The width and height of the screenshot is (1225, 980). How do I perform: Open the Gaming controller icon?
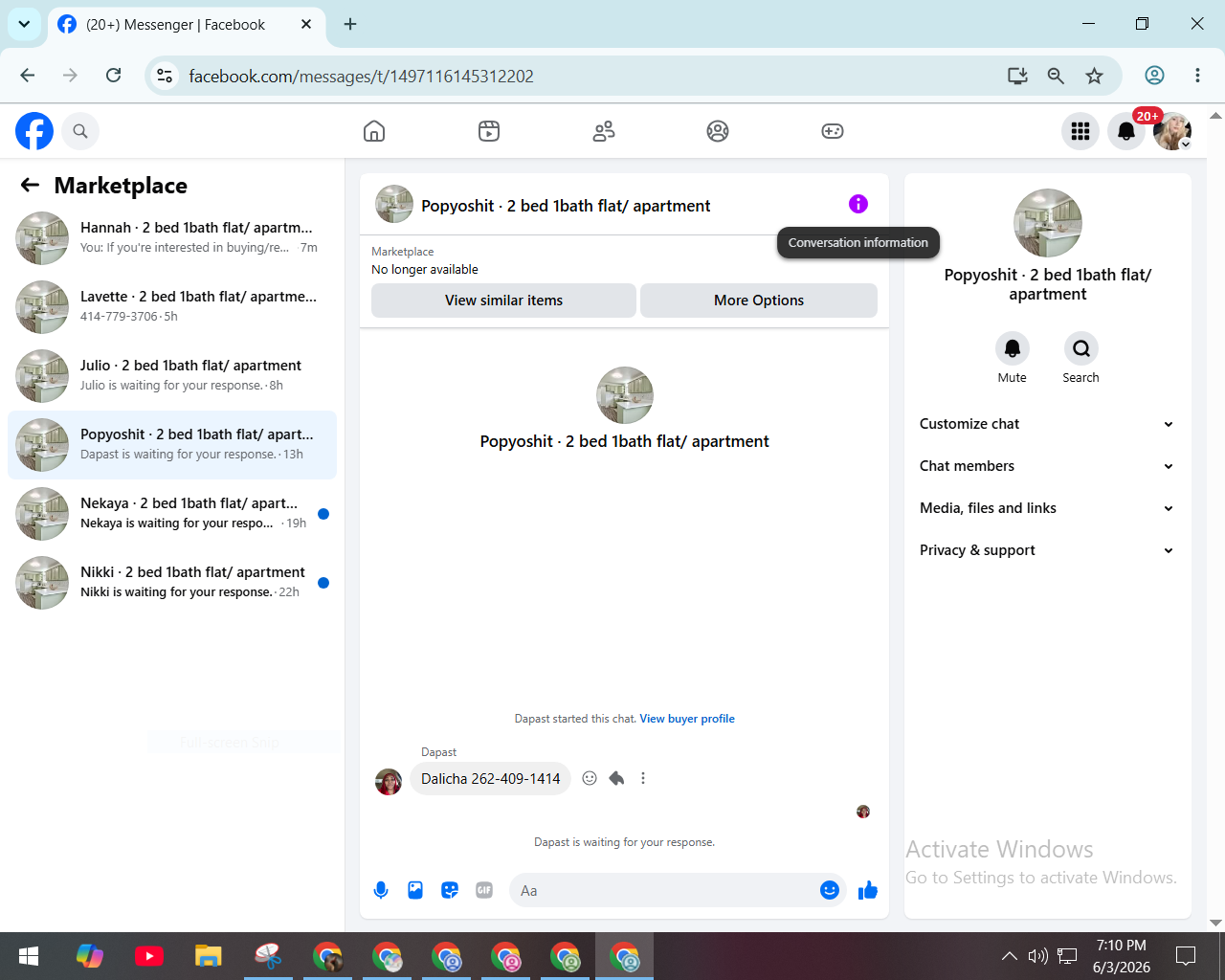pyautogui.click(x=833, y=131)
